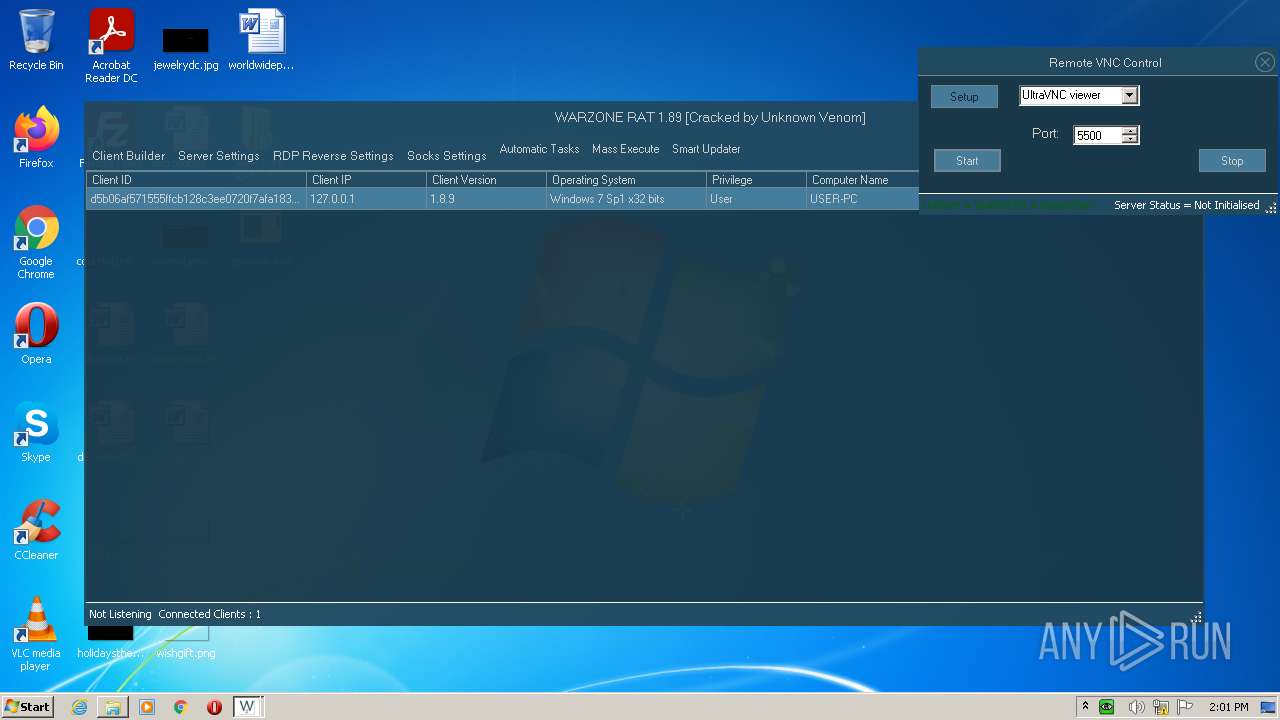The height and width of the screenshot is (720, 1280).
Task: Open Windows Explorer in the taskbar
Action: click(x=113, y=707)
